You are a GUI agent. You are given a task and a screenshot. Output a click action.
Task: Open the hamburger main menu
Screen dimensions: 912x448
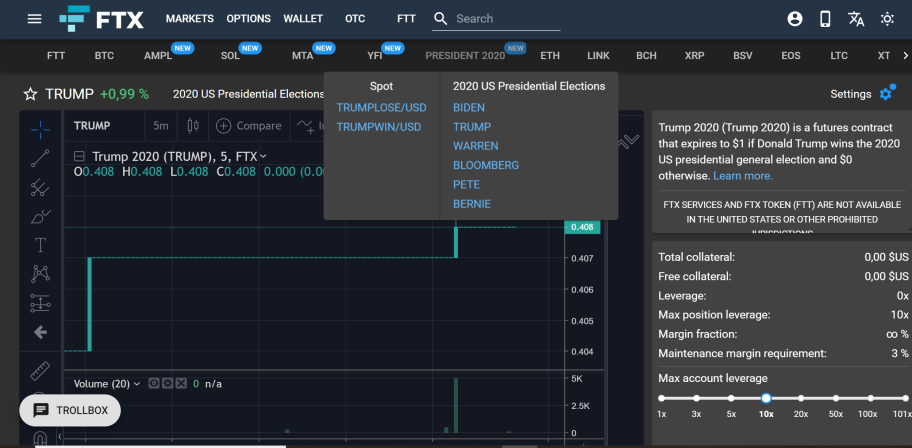(34, 19)
